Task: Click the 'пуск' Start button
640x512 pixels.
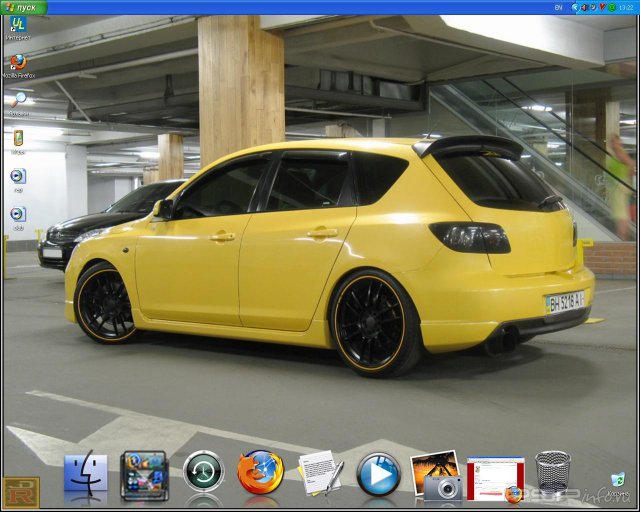Action: click(24, 7)
